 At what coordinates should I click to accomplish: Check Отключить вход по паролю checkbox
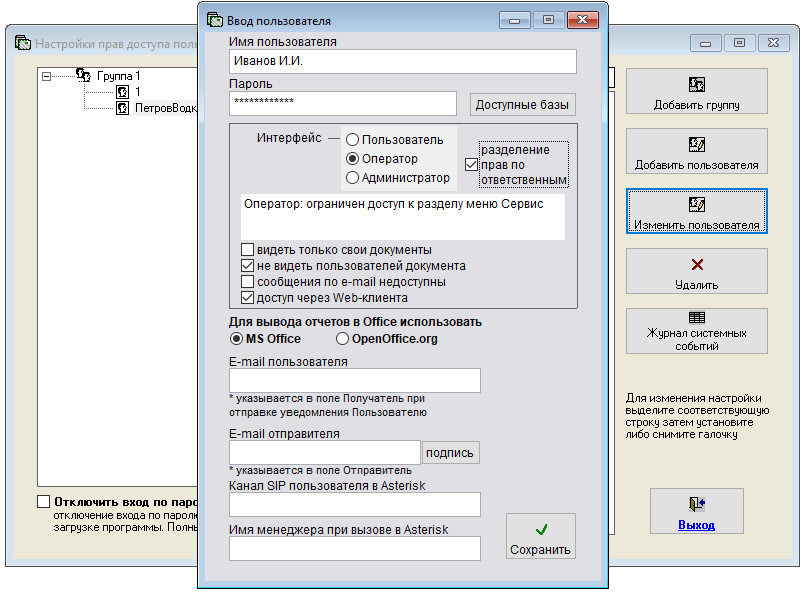[x=44, y=502]
